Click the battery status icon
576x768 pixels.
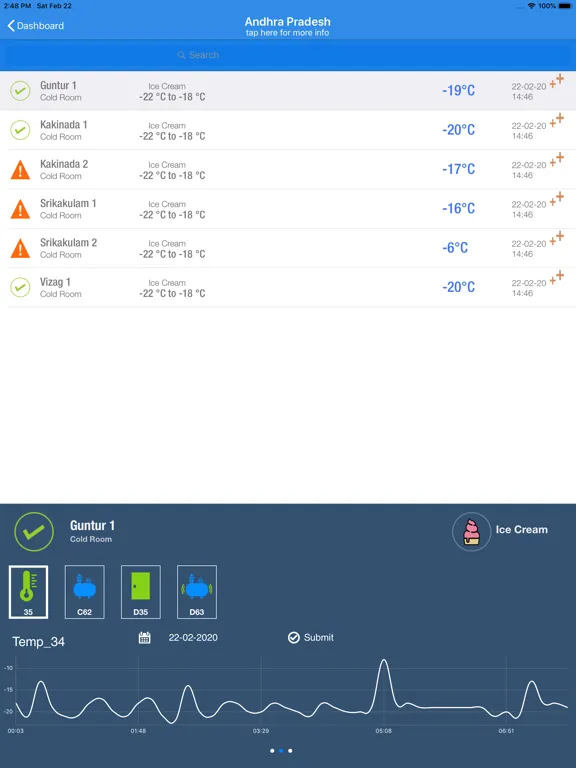[564, 6]
